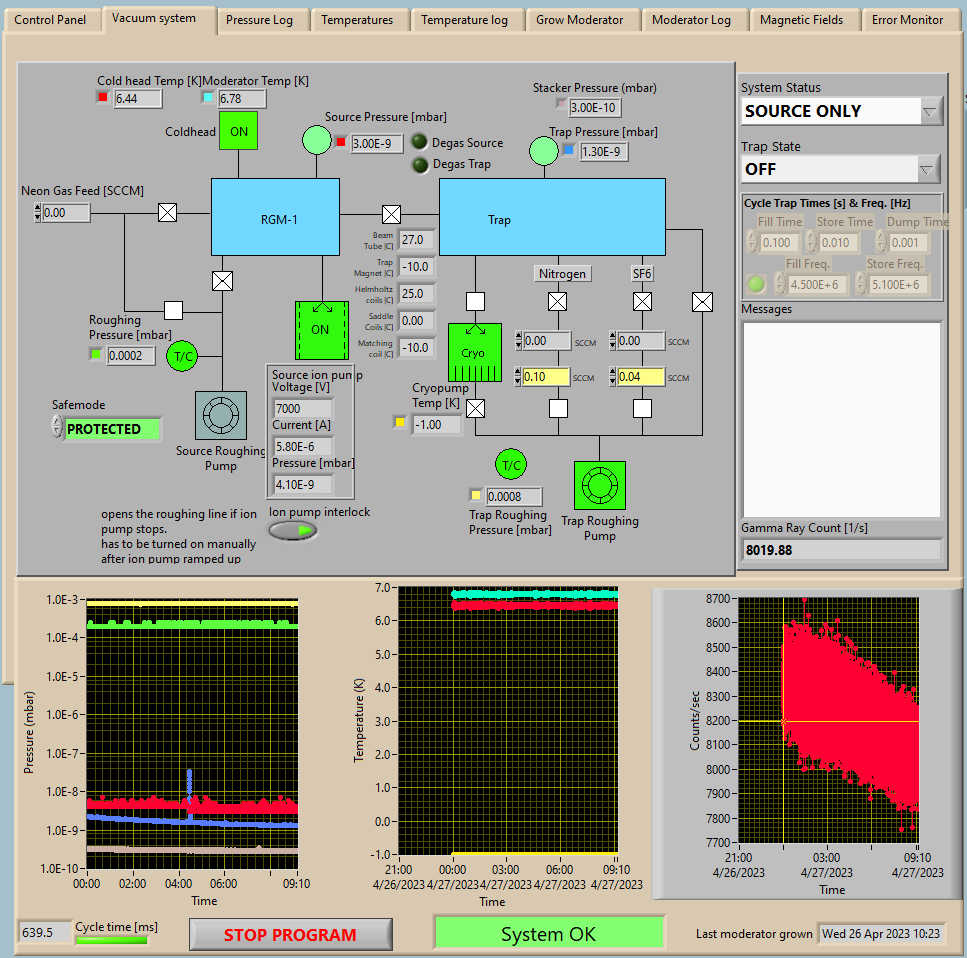This screenshot has height=958, width=967.
Task: Toggle the Degas Source indicator
Action: click(x=419, y=143)
